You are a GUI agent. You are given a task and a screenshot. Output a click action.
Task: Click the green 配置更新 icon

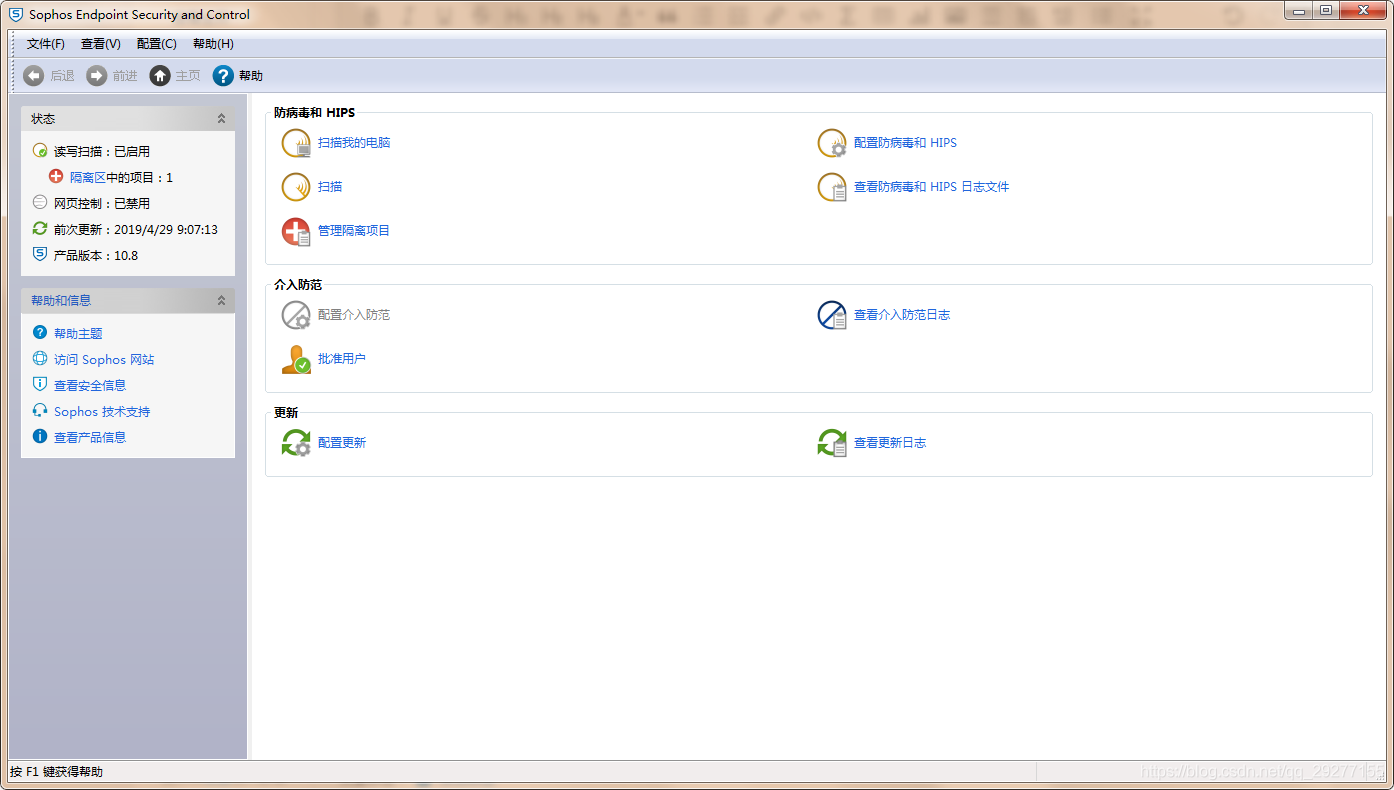pyautogui.click(x=296, y=443)
